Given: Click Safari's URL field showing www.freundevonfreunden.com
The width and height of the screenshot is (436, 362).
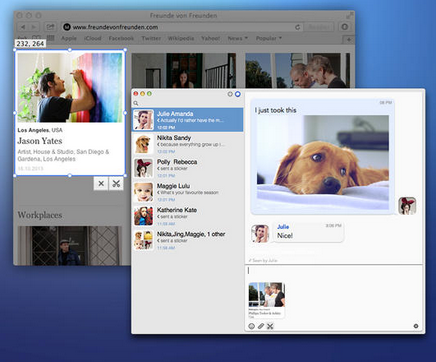Looking at the screenshot, I should pos(182,27).
